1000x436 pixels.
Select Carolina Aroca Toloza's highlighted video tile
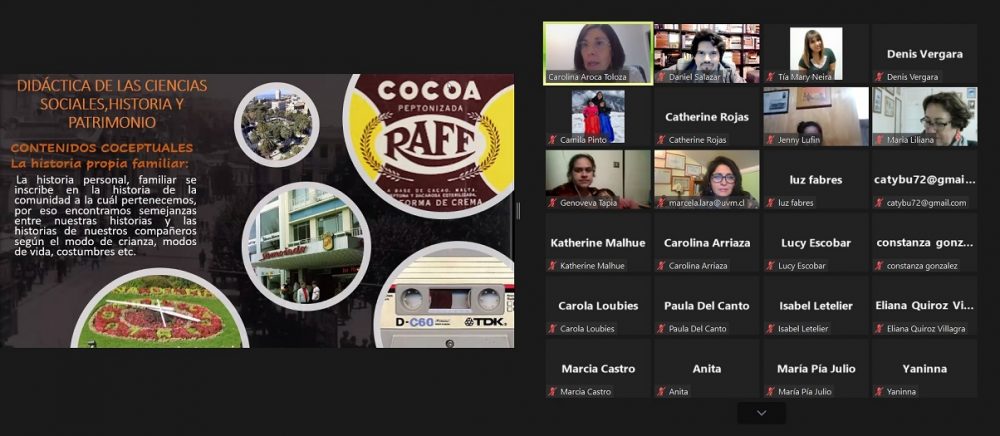pyautogui.click(x=598, y=54)
